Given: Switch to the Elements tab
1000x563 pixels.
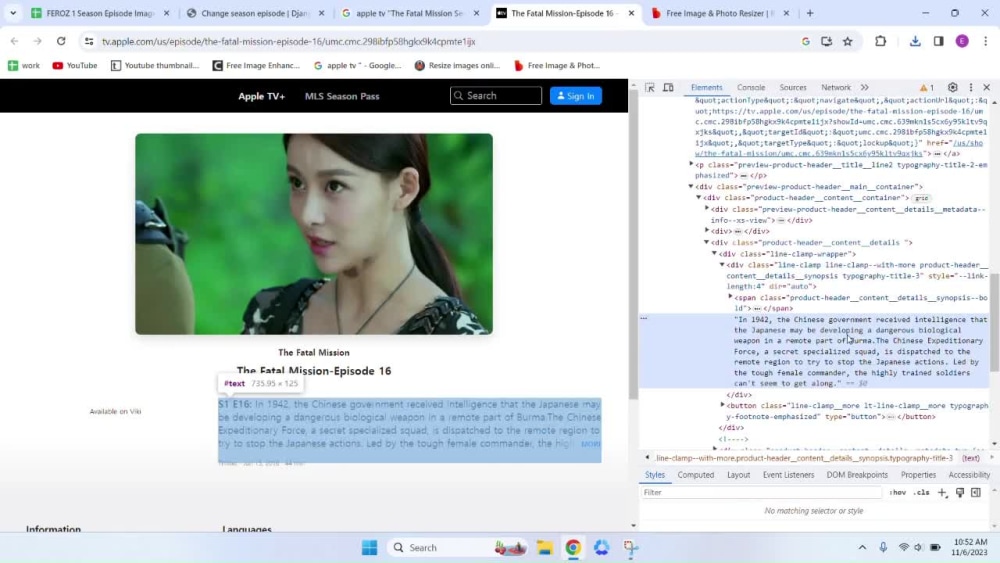Looking at the screenshot, I should pos(707,87).
